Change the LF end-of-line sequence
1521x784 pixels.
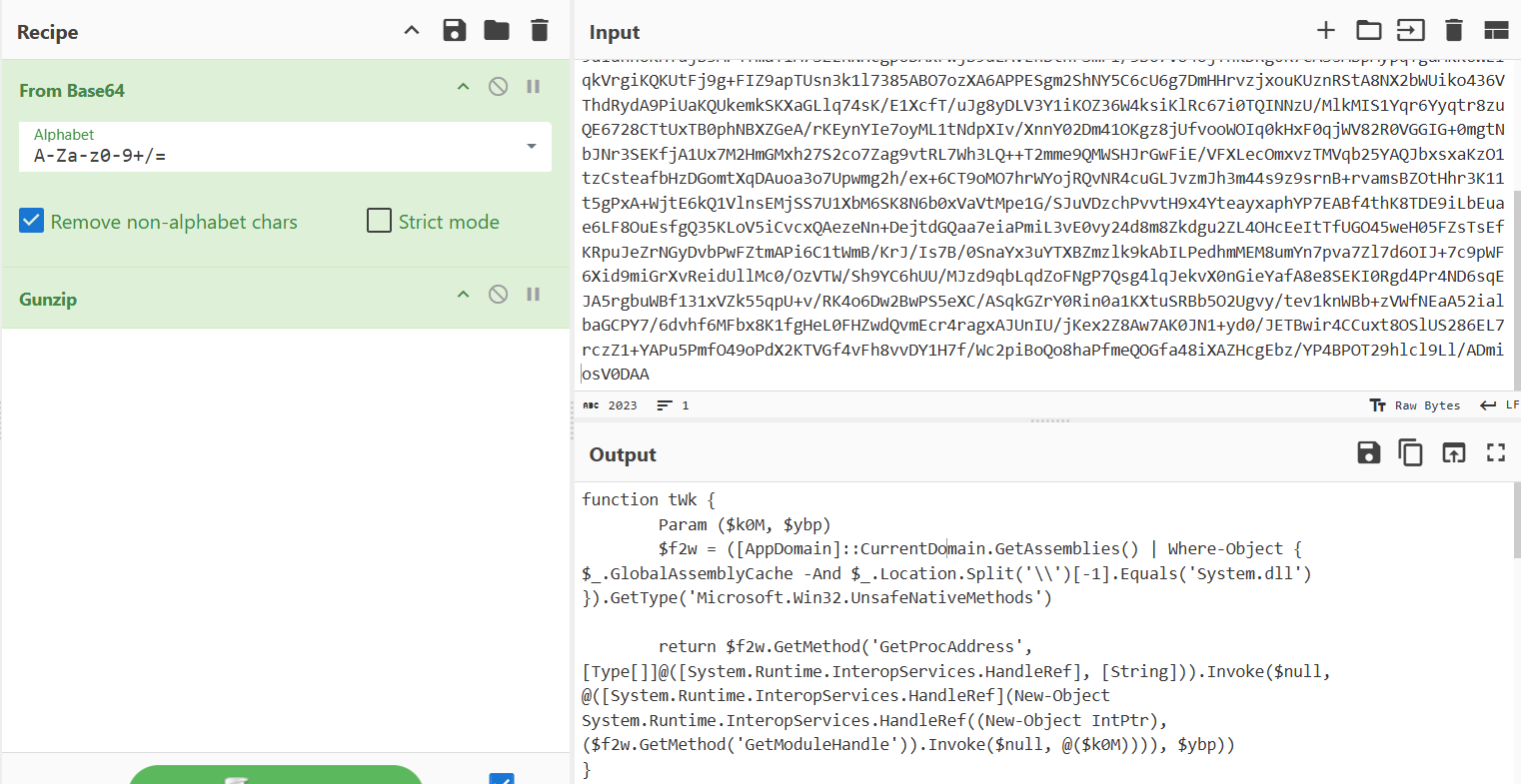click(x=1500, y=405)
